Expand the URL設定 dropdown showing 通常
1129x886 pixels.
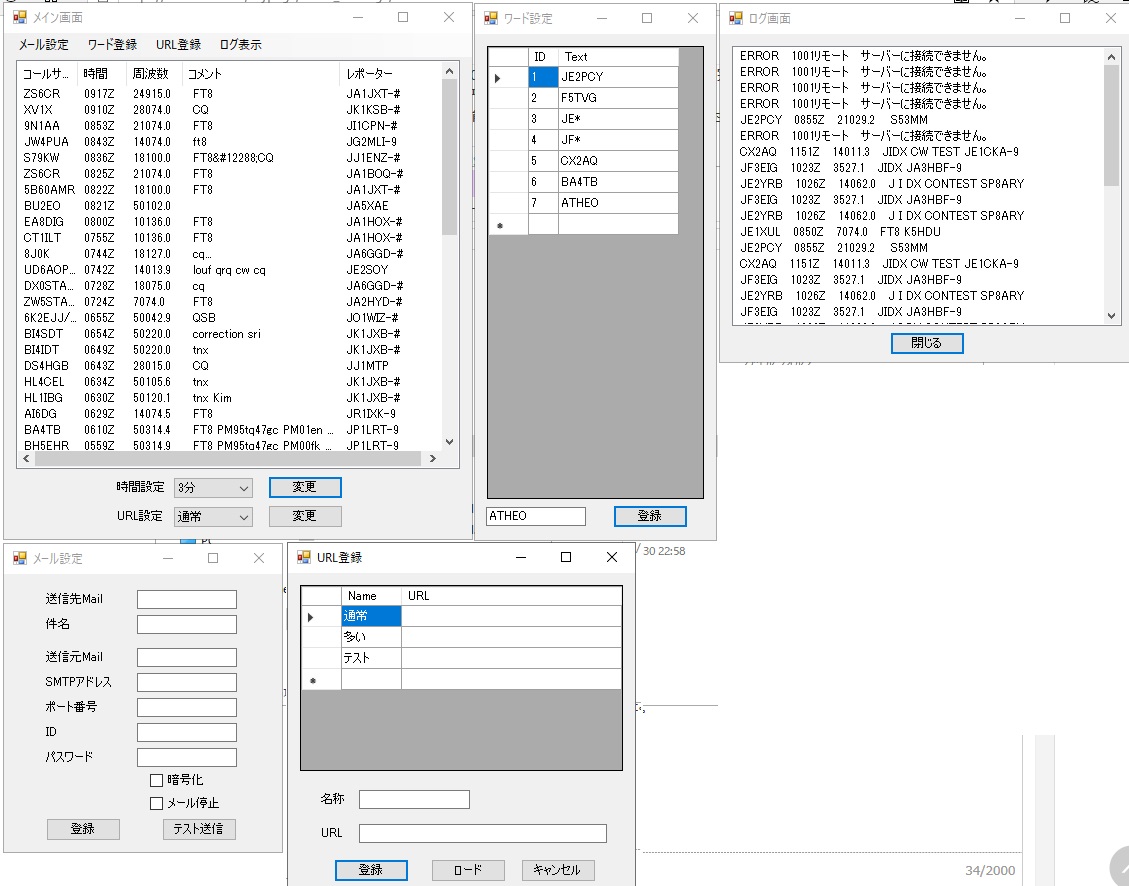click(x=213, y=517)
